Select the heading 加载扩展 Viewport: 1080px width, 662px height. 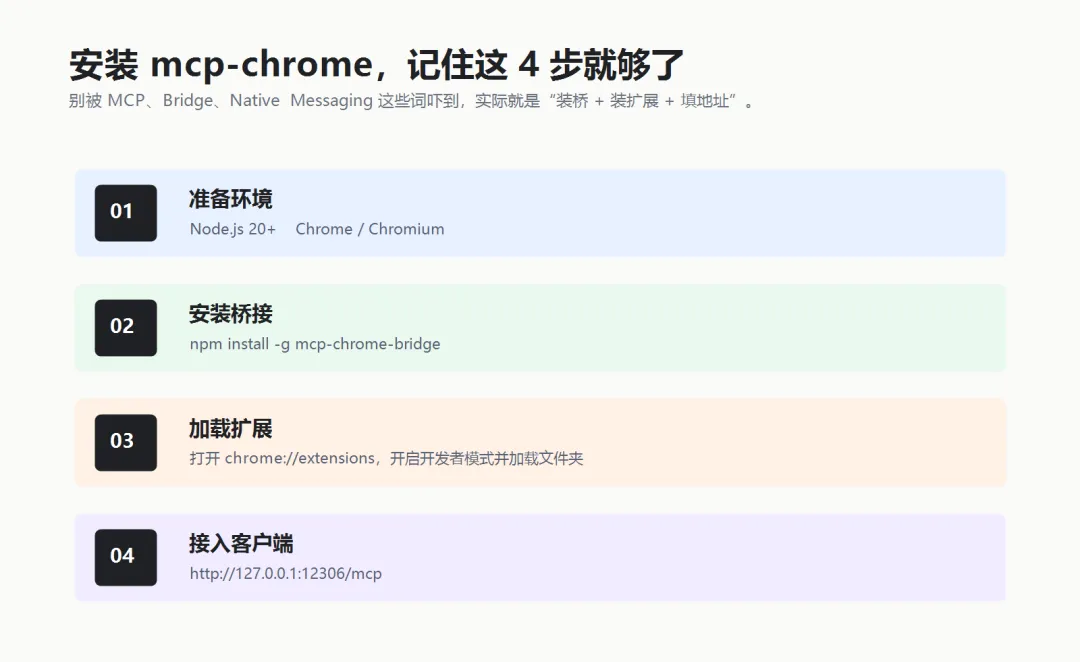pos(231,429)
